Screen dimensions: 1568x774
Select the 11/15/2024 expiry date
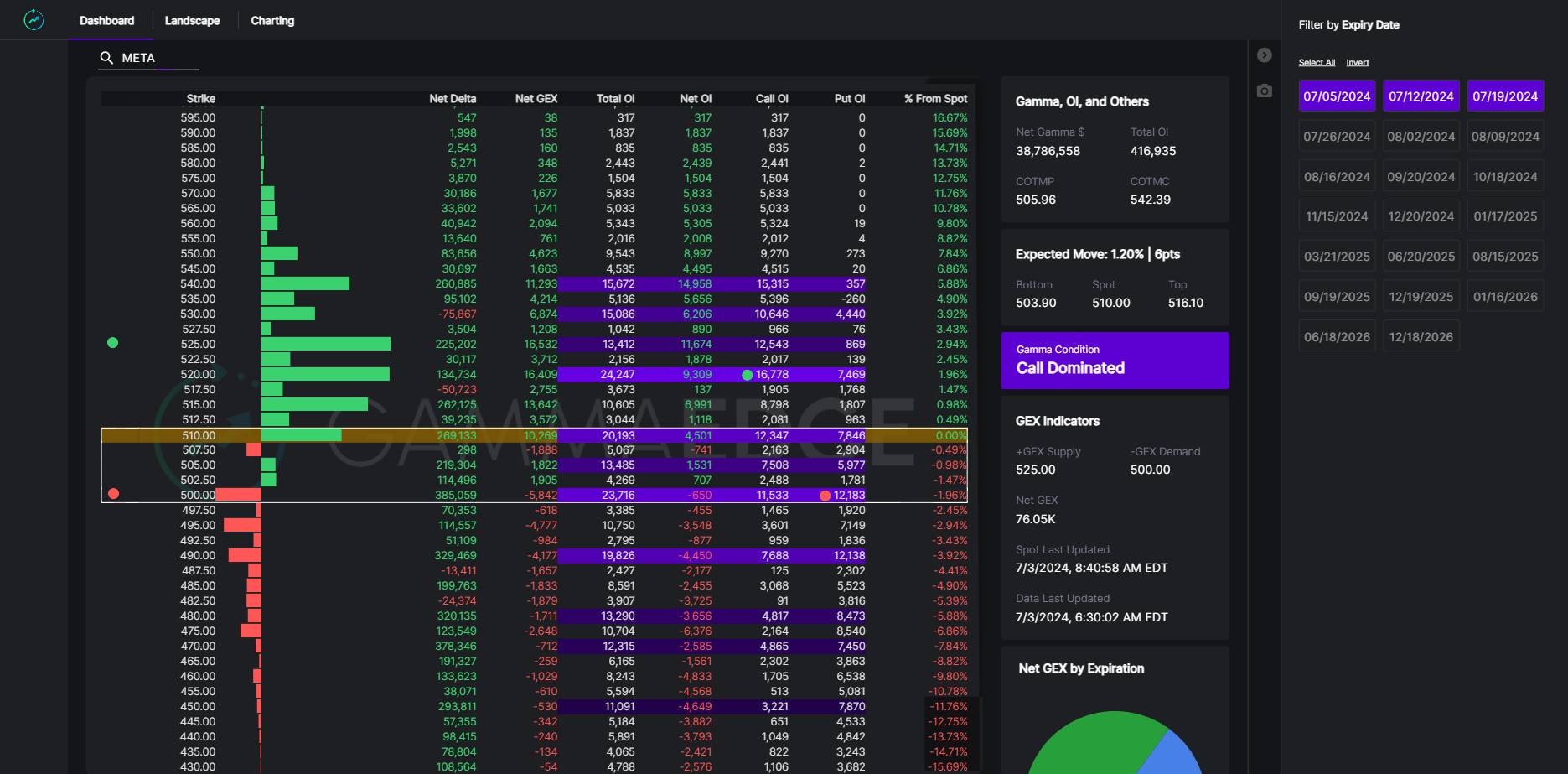point(1337,216)
